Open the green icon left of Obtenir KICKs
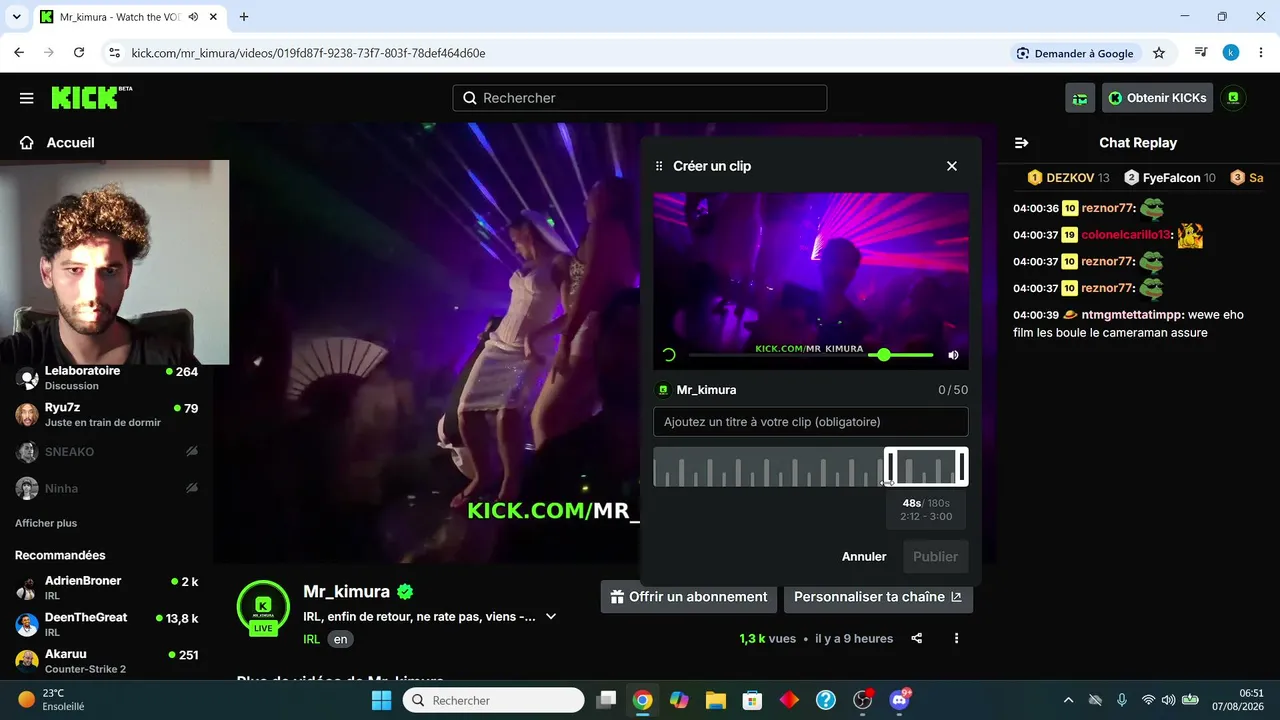Viewport: 1280px width, 720px height. (x=1080, y=98)
